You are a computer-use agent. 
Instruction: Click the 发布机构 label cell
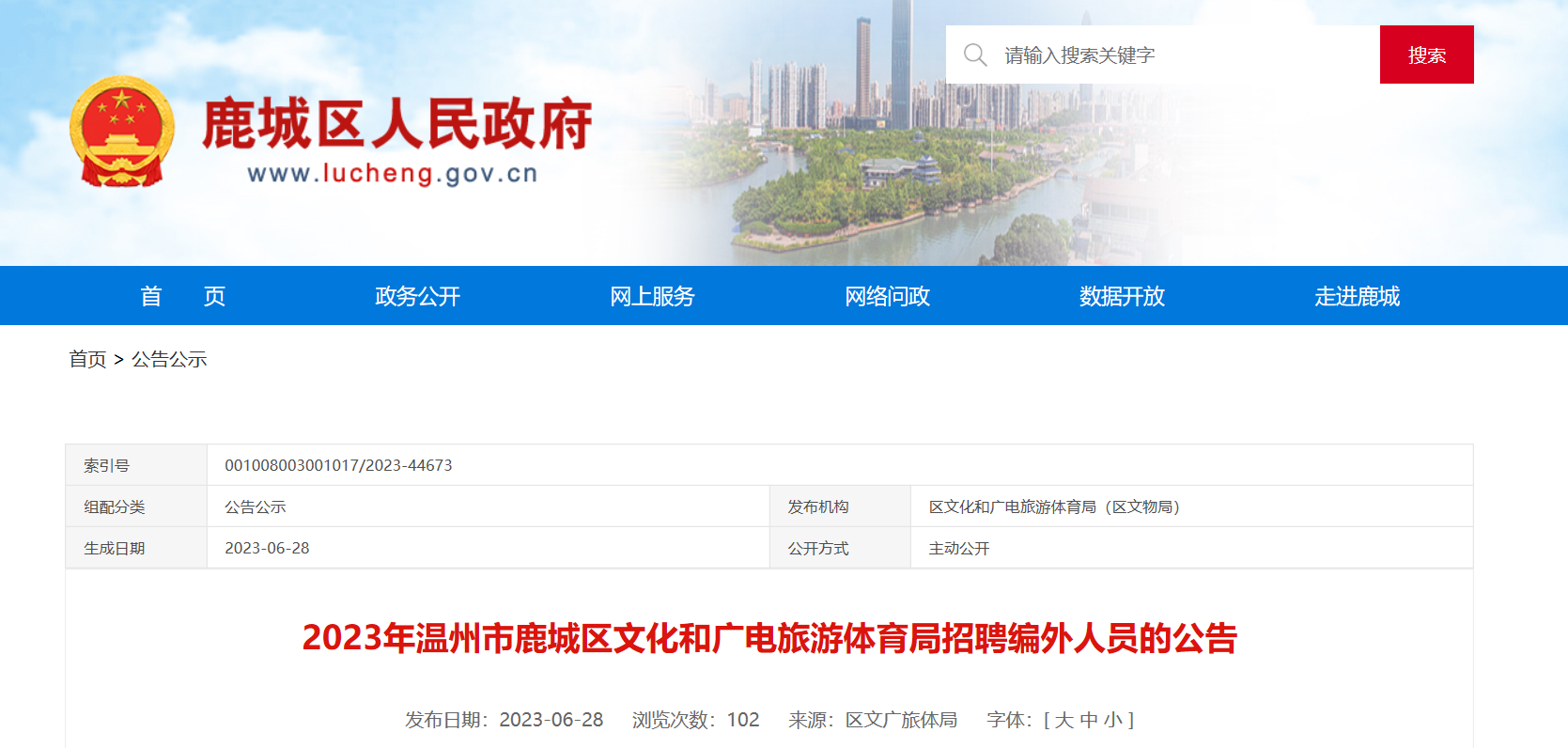[x=840, y=506]
